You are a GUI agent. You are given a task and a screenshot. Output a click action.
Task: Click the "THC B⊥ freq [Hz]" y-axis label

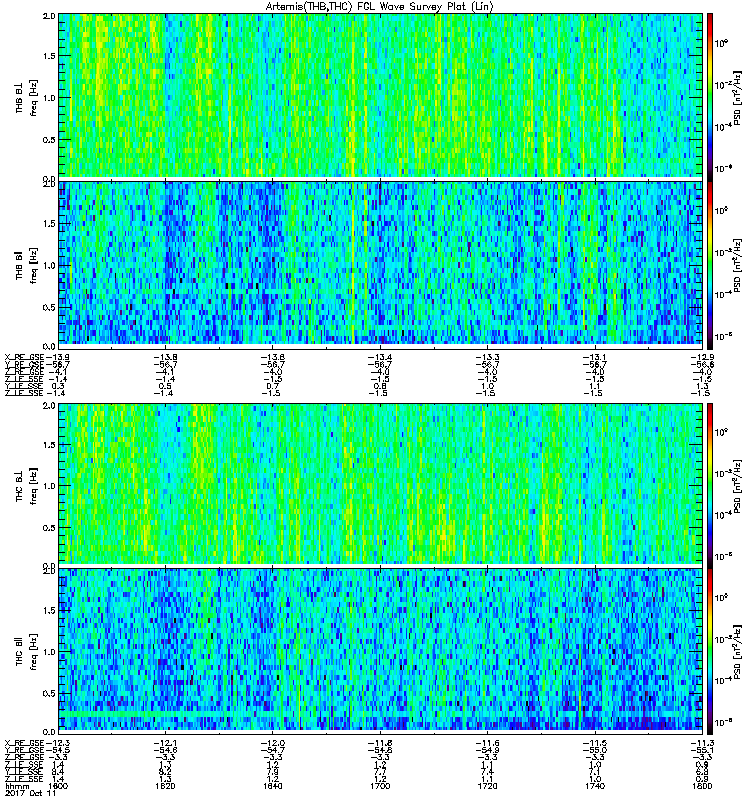[26, 486]
